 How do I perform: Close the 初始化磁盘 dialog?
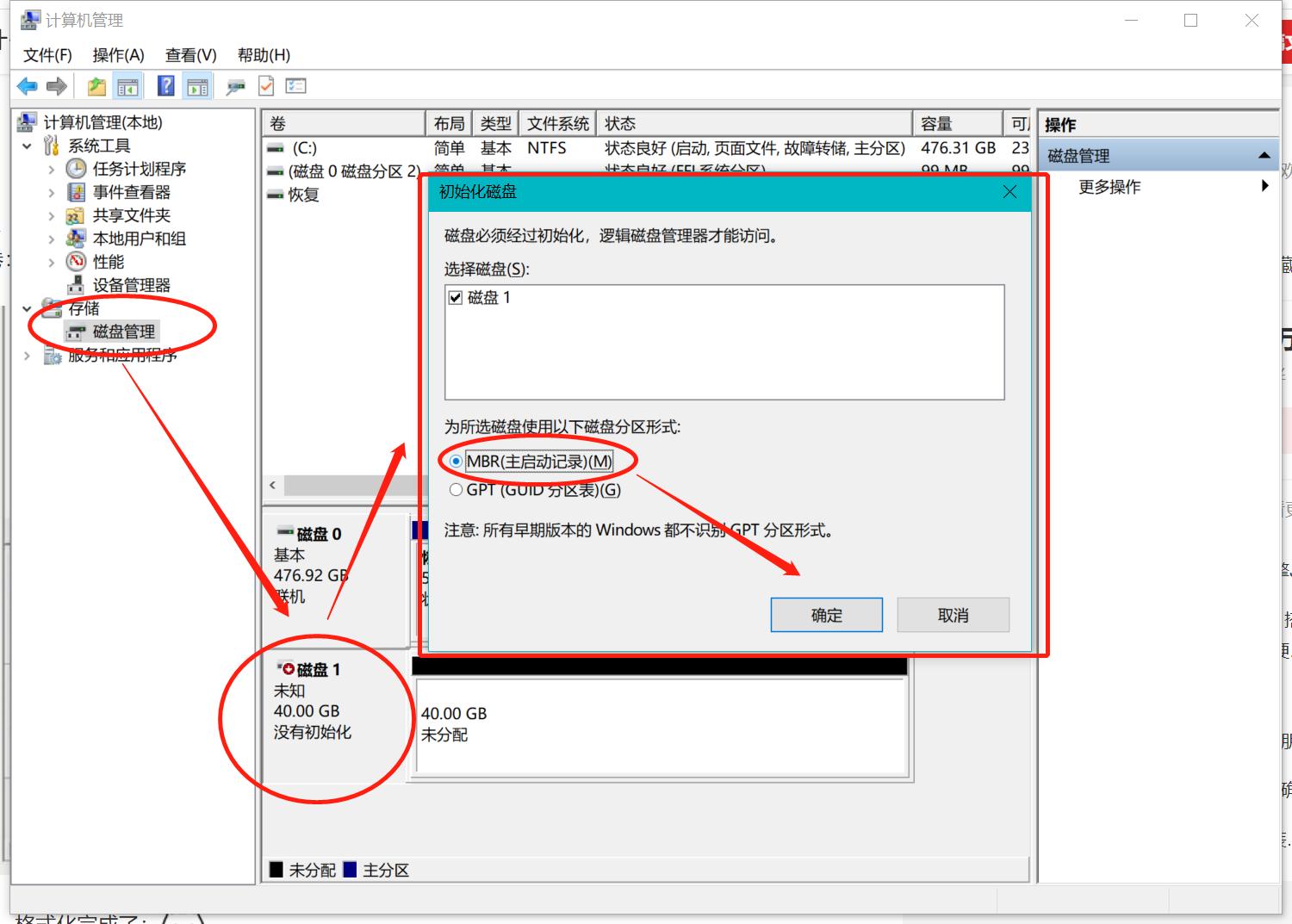tap(1009, 192)
